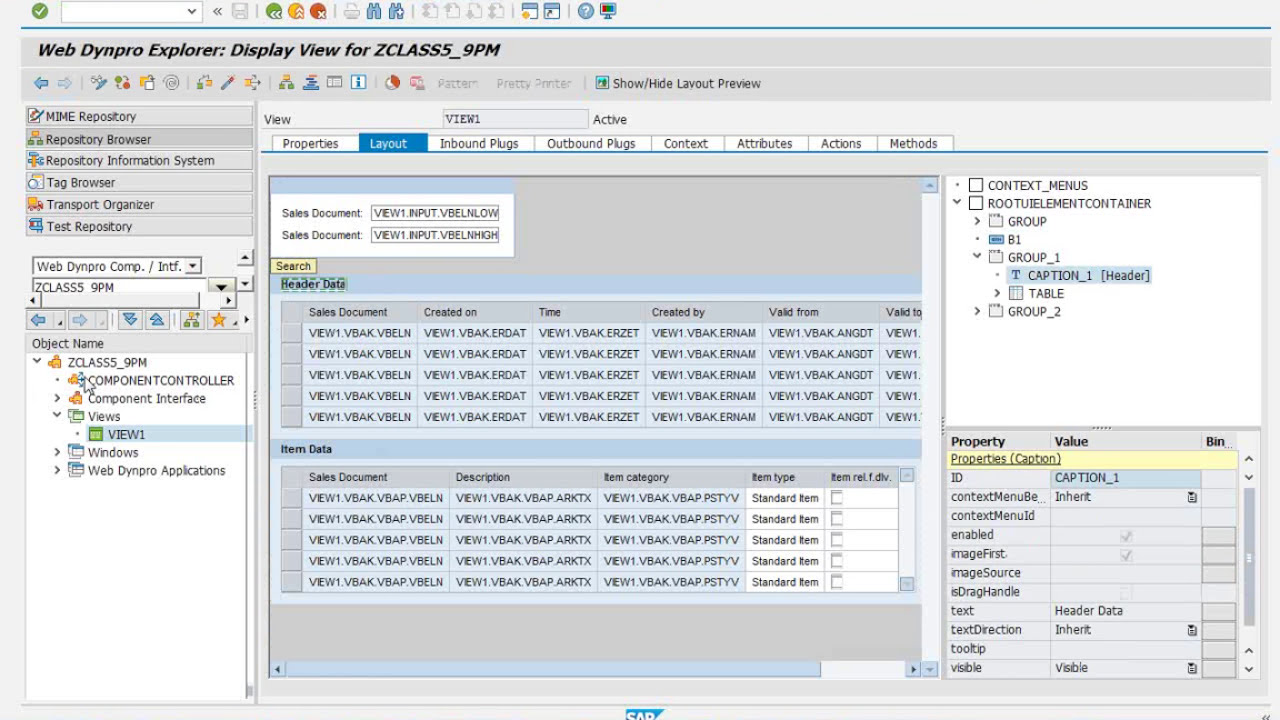Click the Activate matchstick icon

pos(228,83)
